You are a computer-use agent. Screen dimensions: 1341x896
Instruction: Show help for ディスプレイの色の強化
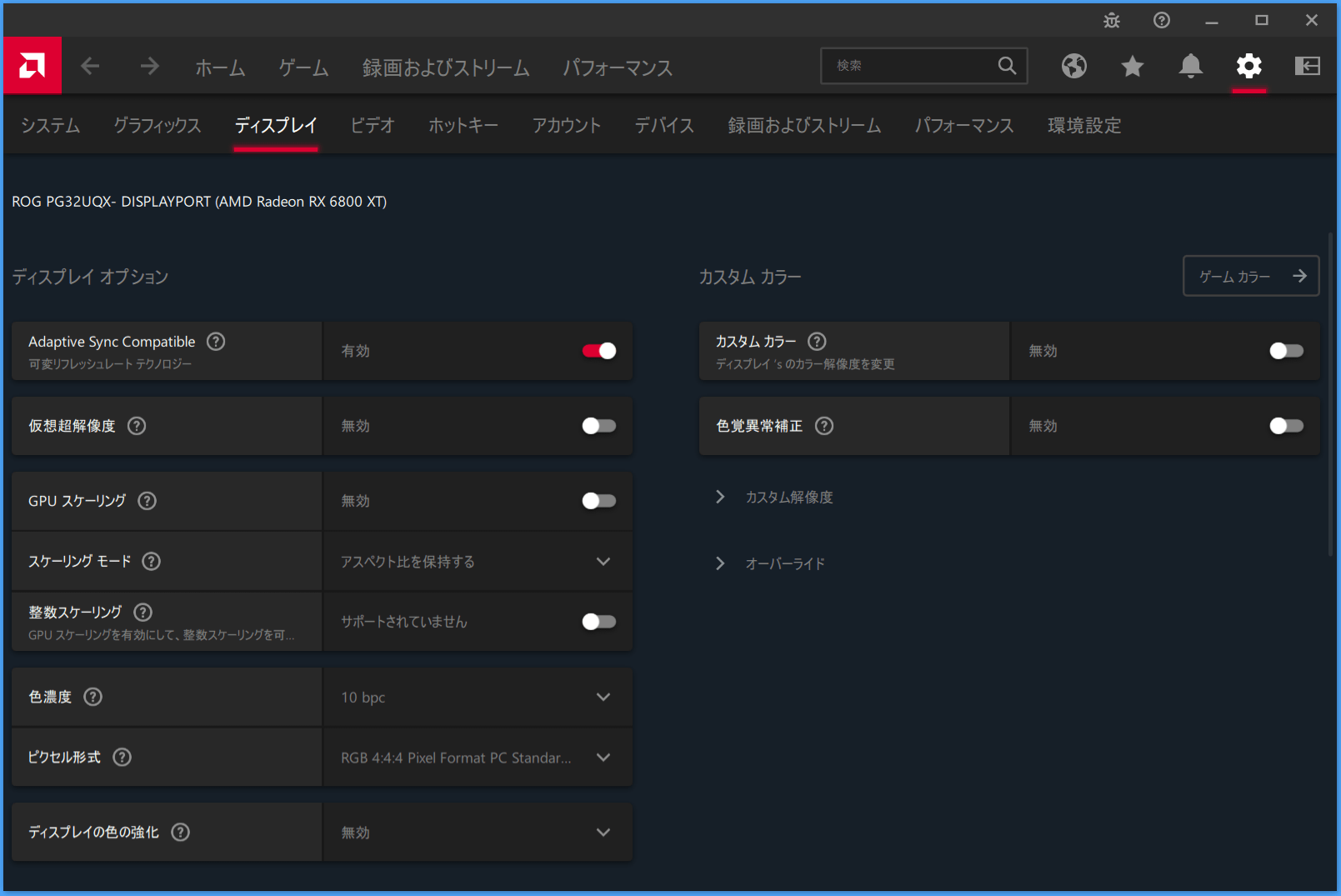click(x=181, y=832)
